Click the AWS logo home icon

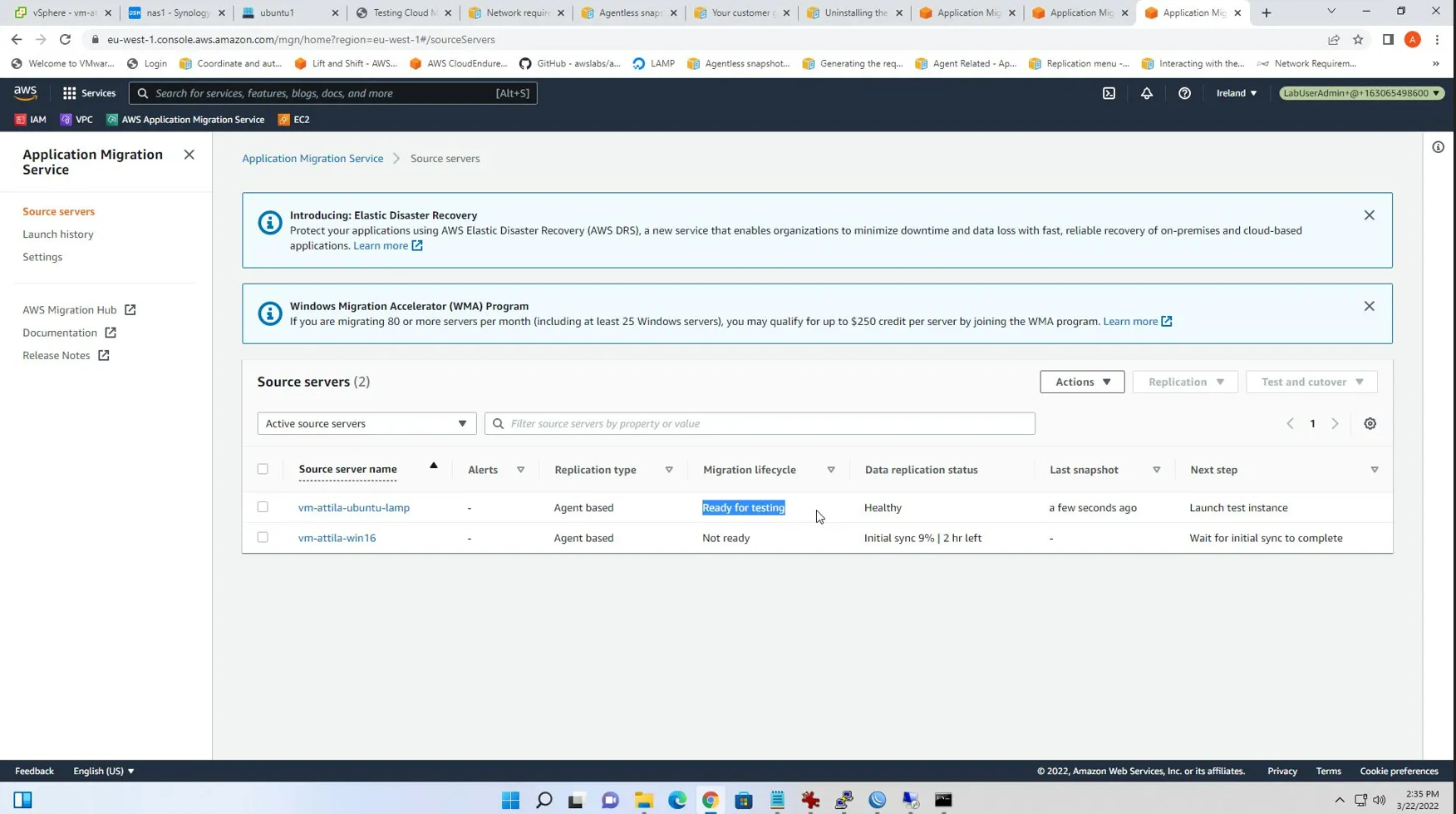[25, 93]
